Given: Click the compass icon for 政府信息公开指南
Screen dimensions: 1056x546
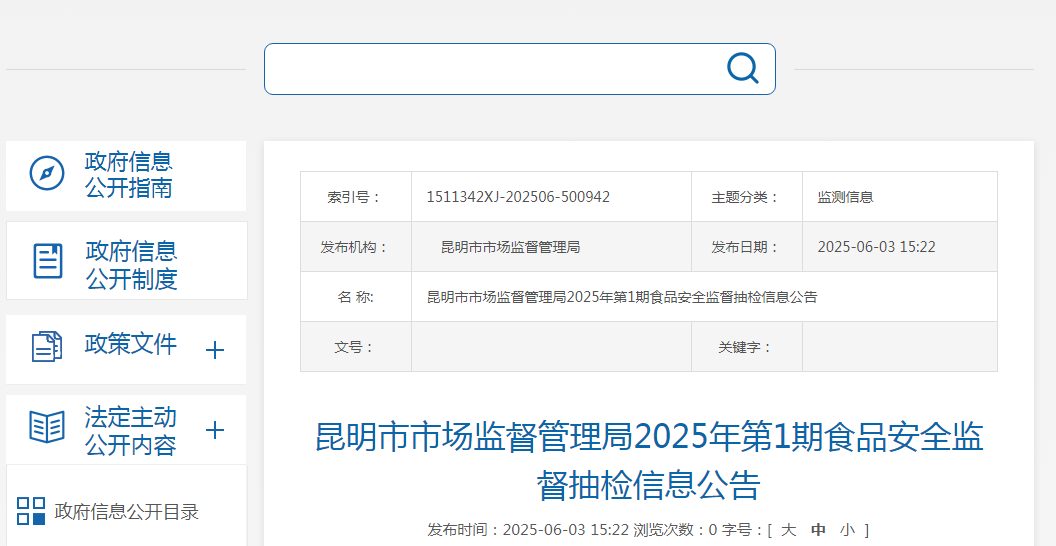Looking at the screenshot, I should pos(47,174).
